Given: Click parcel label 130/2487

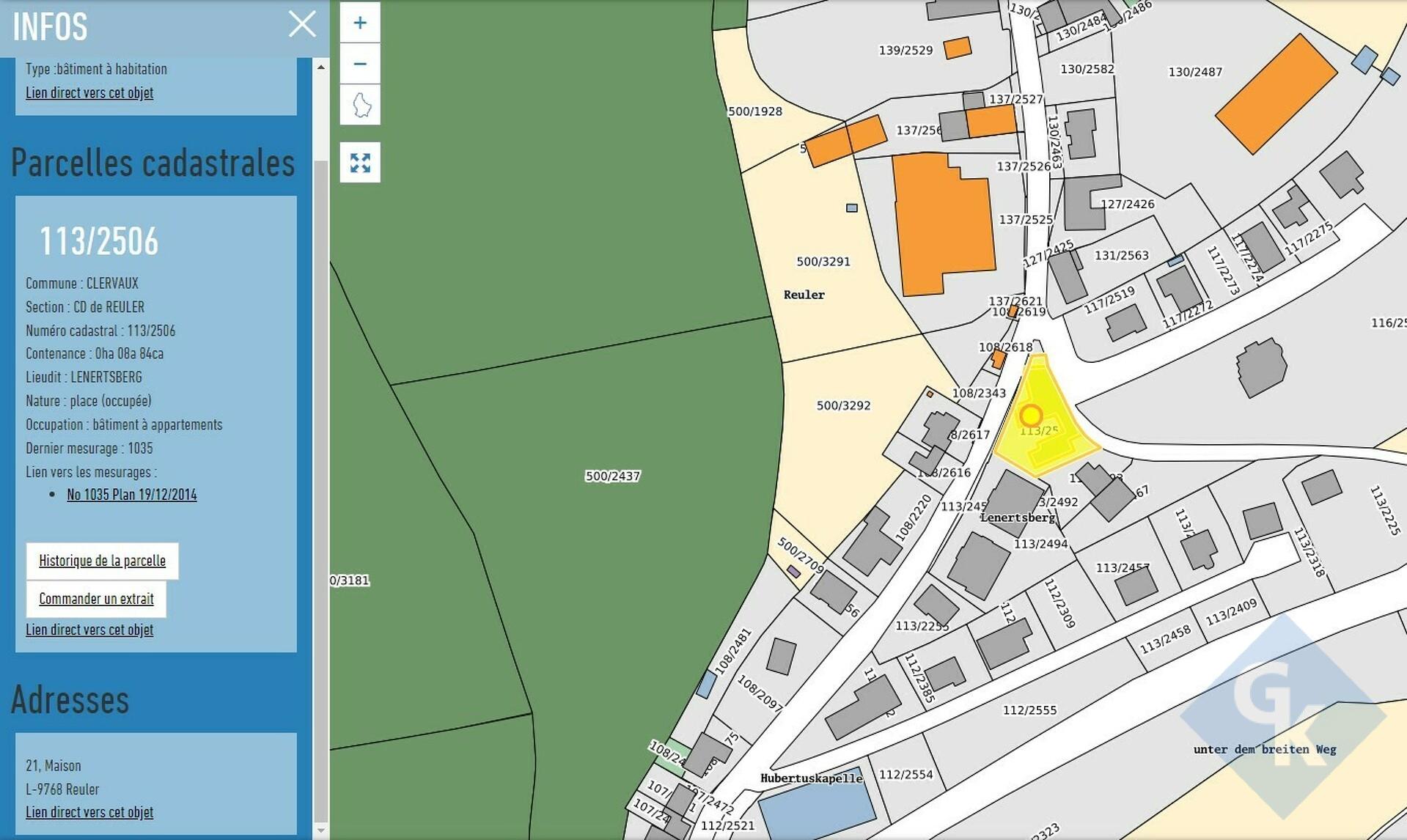Looking at the screenshot, I should (x=1195, y=72).
